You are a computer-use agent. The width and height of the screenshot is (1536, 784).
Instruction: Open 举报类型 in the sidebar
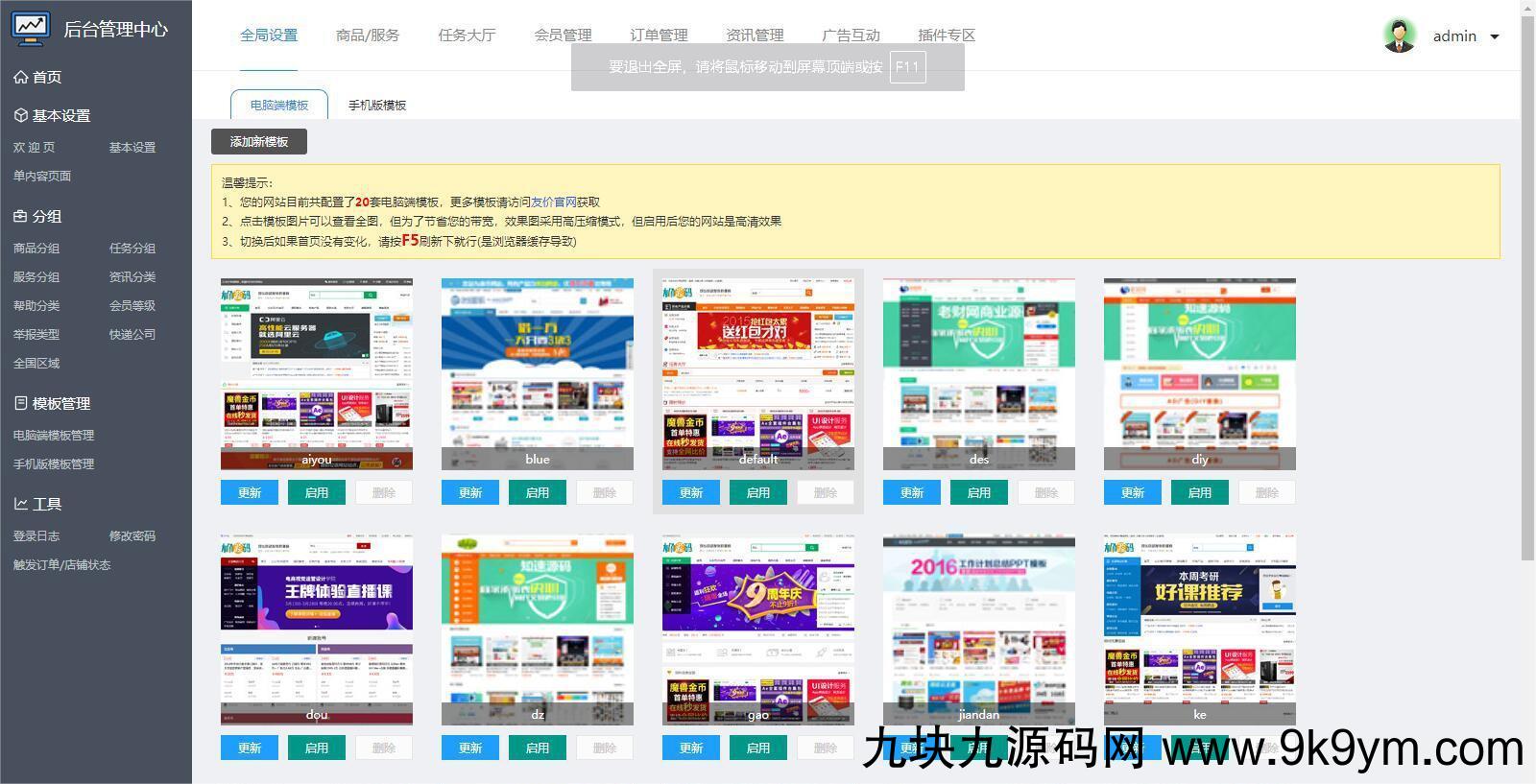(36, 334)
